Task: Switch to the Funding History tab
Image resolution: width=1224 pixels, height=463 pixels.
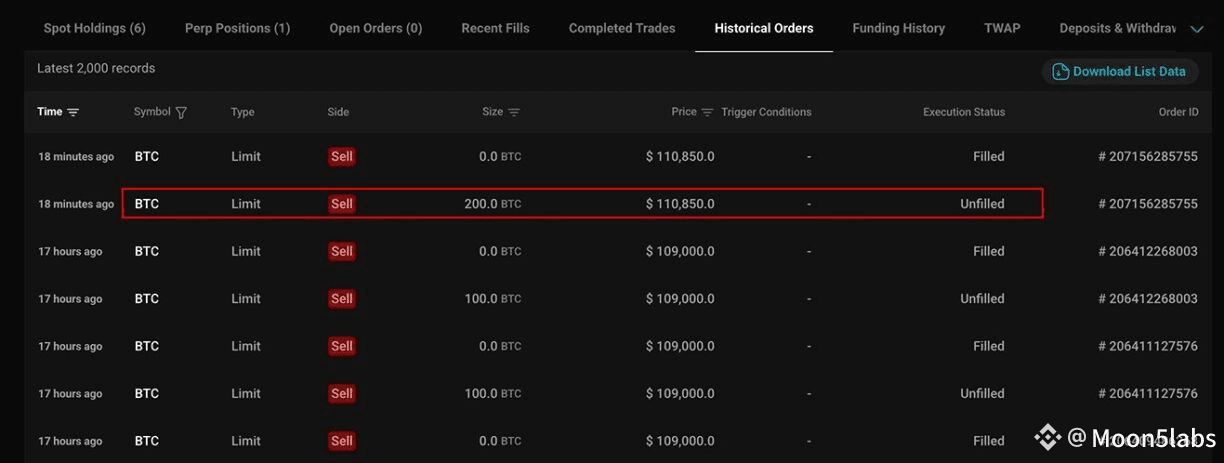Action: tap(898, 28)
